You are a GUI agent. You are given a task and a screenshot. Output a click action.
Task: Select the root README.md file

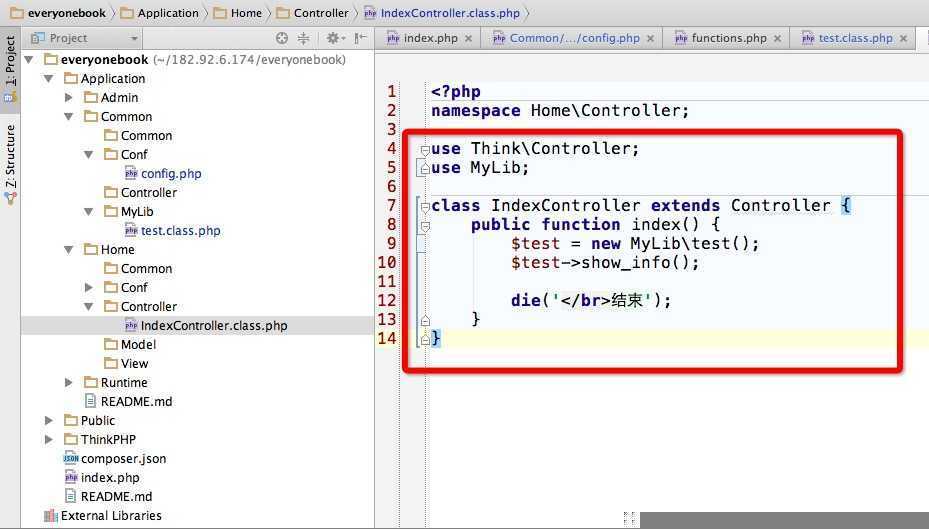108,496
